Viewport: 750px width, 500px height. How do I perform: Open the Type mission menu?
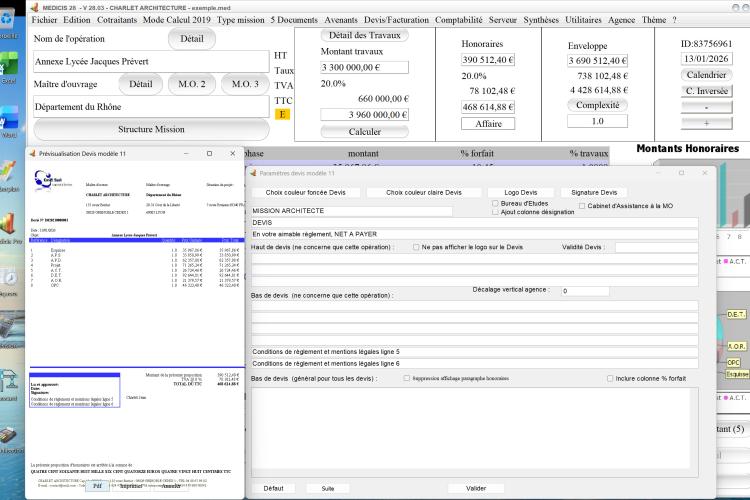[x=241, y=20]
